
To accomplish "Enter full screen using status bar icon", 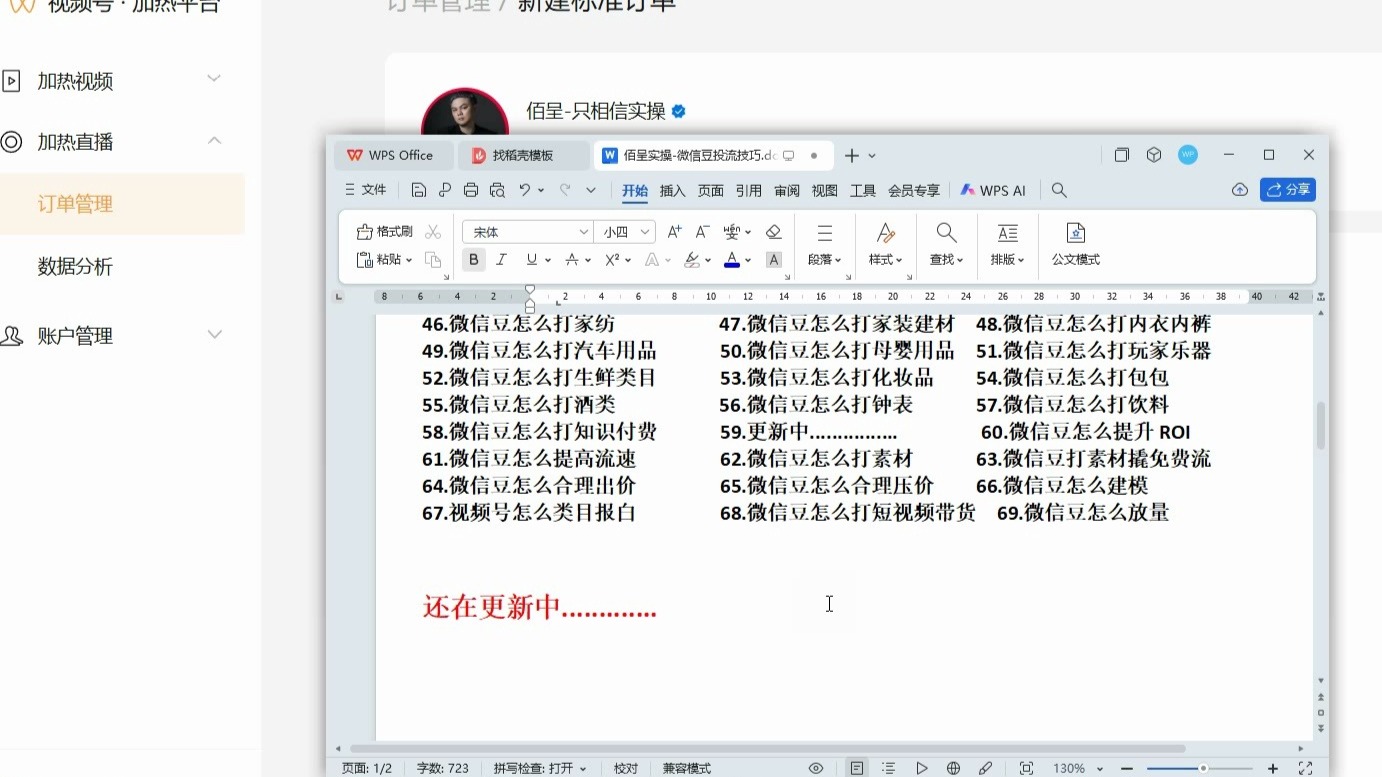I will [1305, 768].
